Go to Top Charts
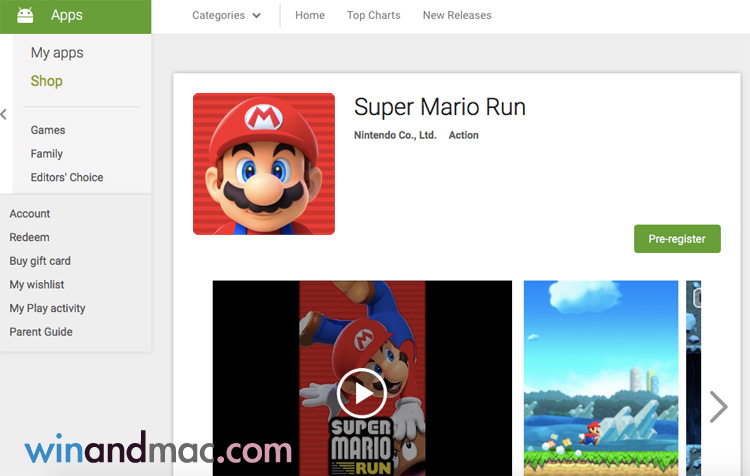Image resolution: width=750 pixels, height=476 pixels. coord(373,16)
